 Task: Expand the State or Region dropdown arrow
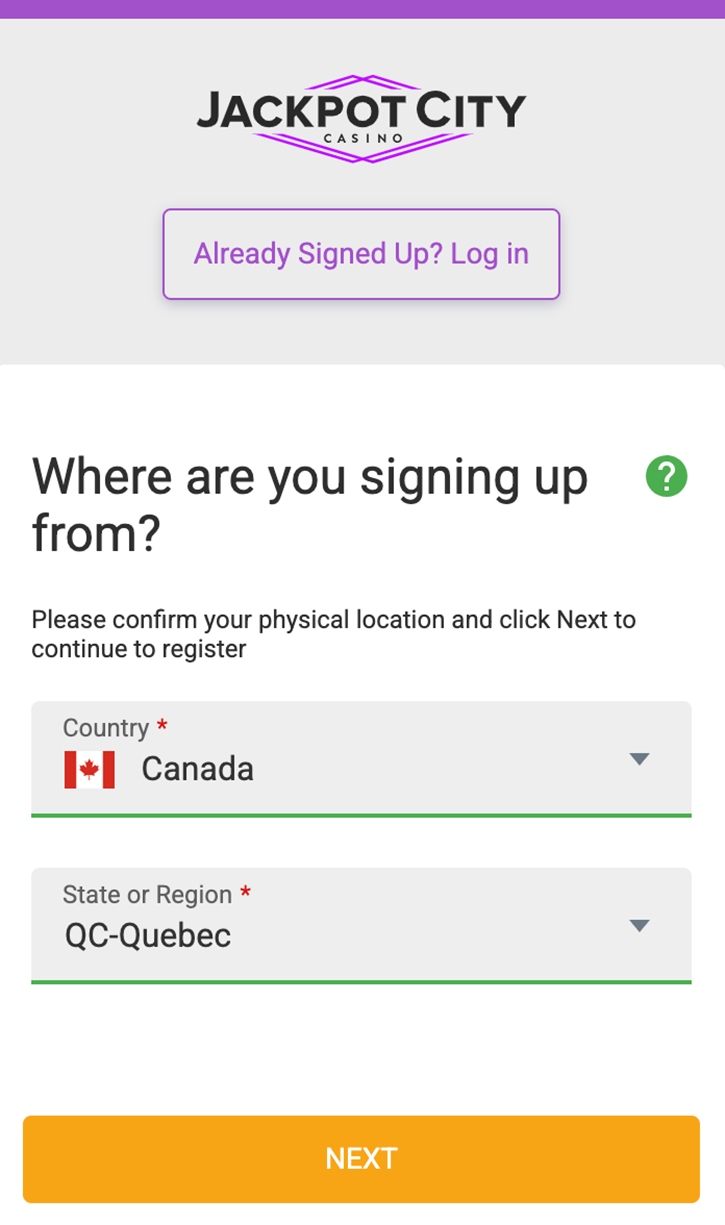tap(640, 925)
